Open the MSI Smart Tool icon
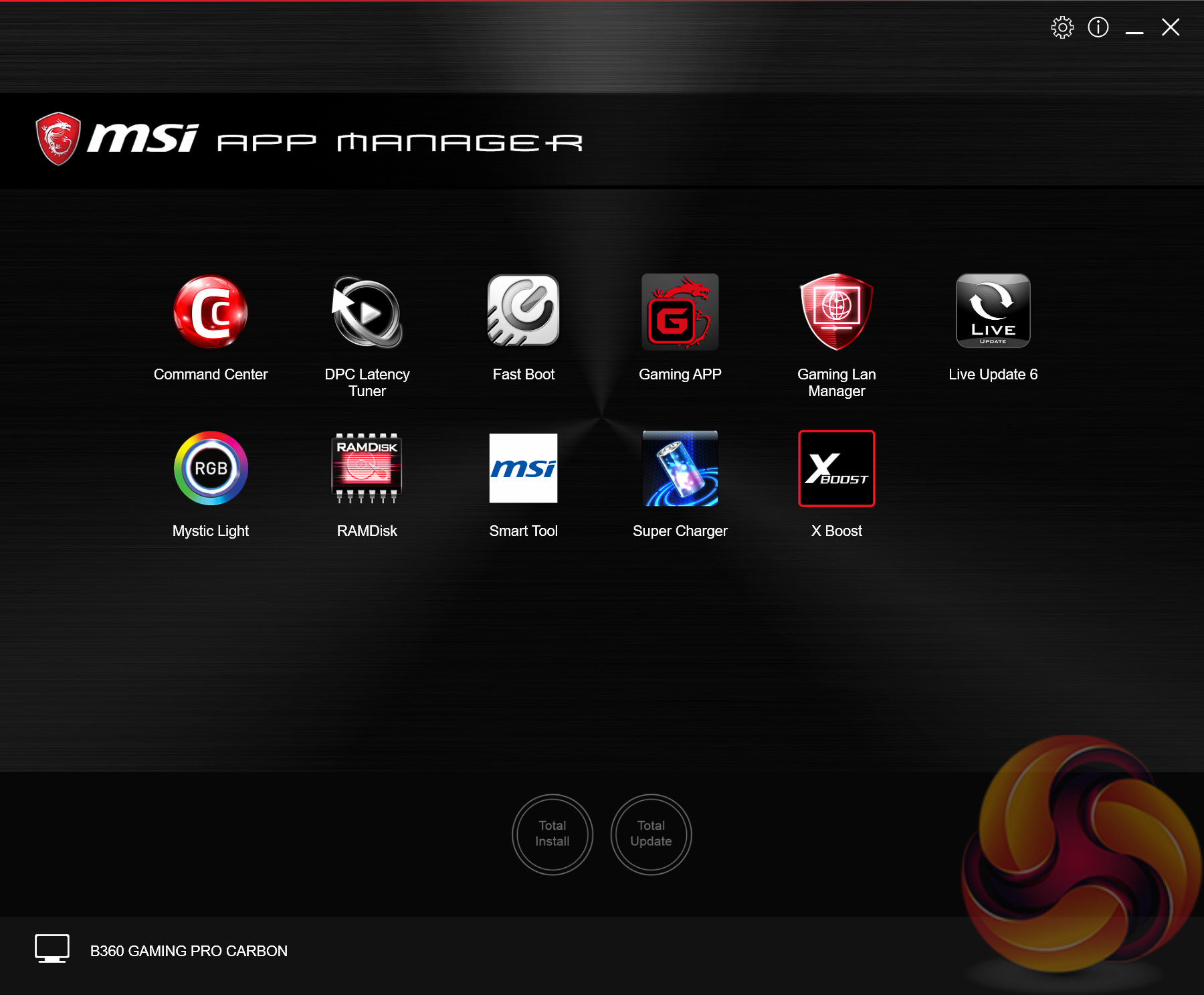Screen dimensions: 1204x995 [524, 468]
